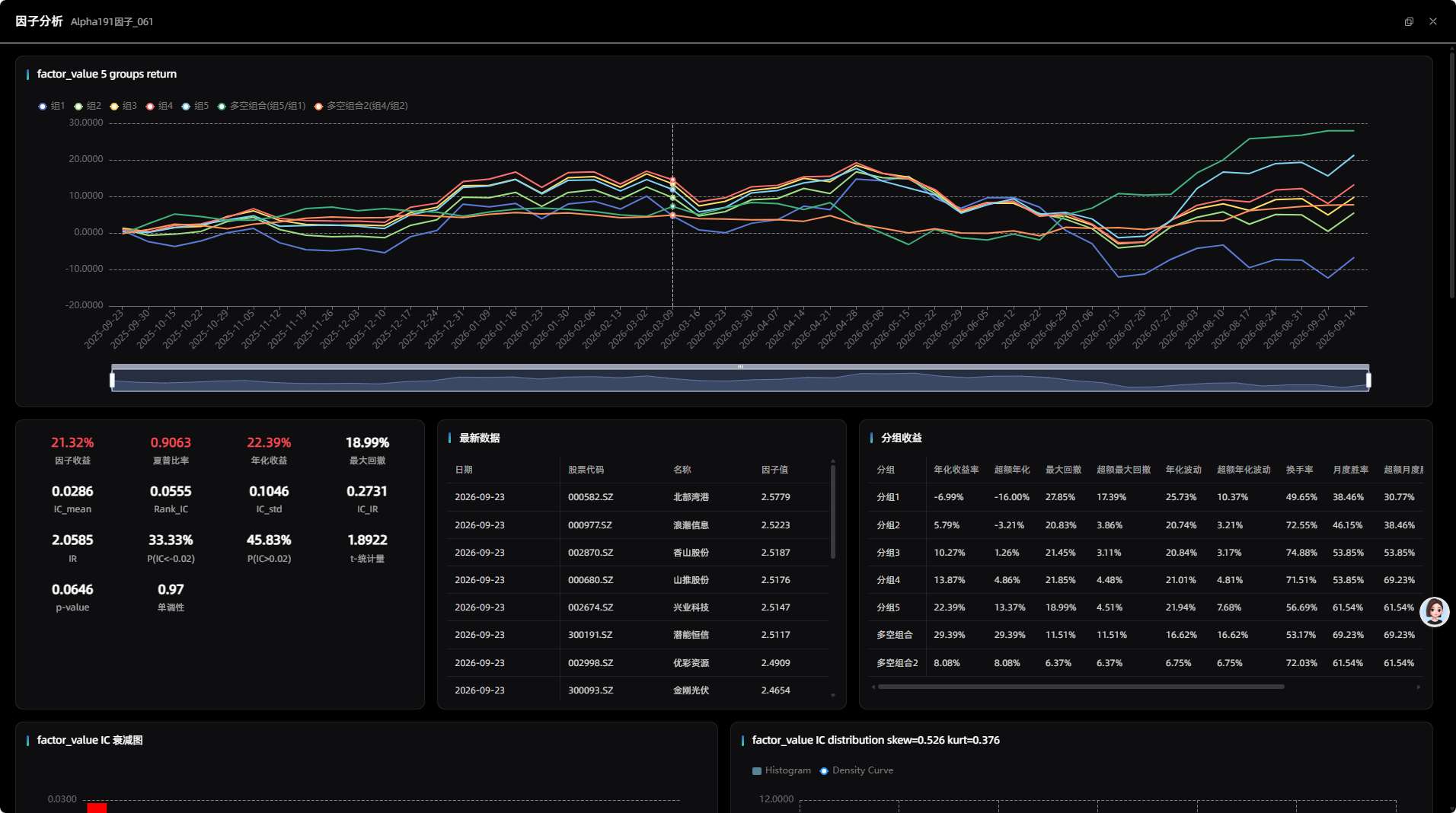Screen dimensions: 1456x813
Task: Toggle 组1 series in chart legend
Action: click(x=52, y=106)
